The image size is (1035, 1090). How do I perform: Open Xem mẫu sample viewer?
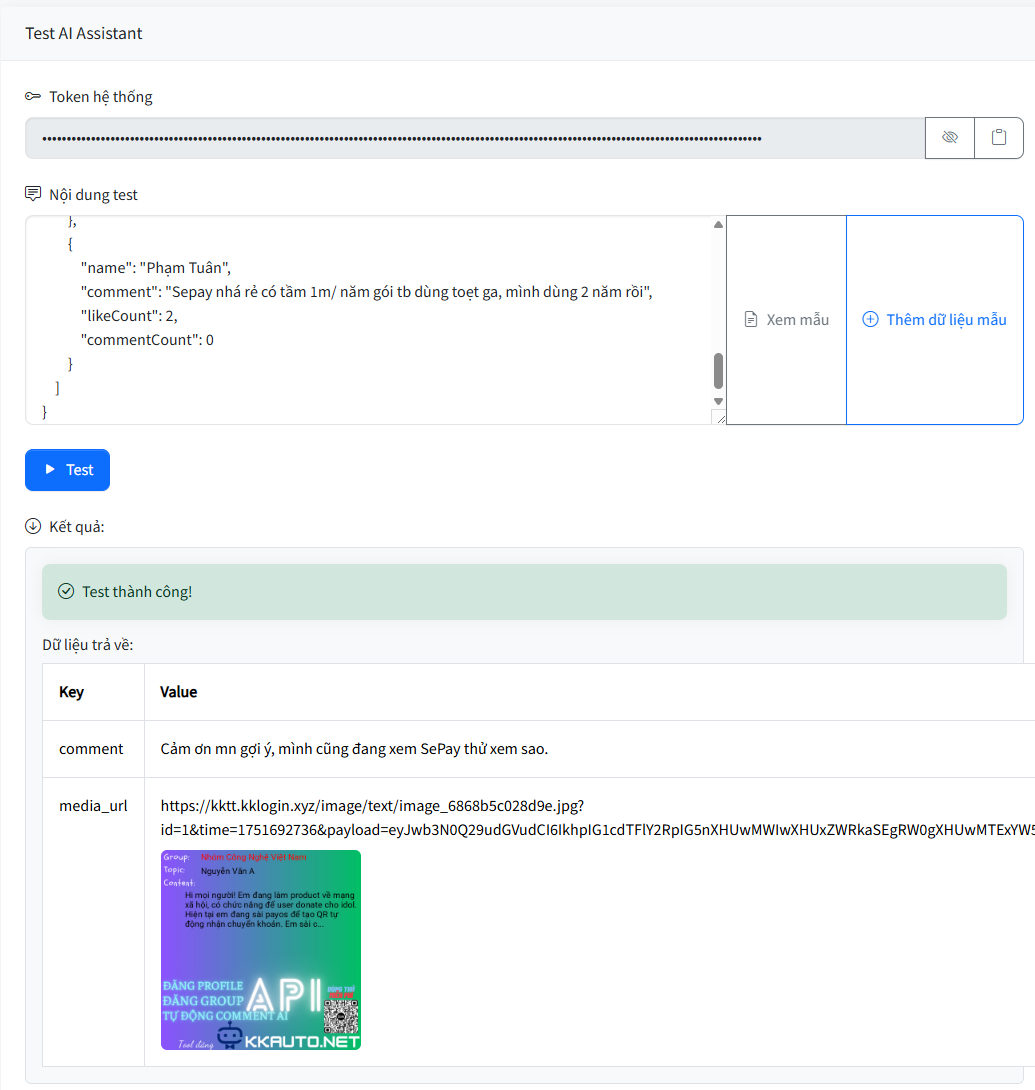(x=786, y=320)
